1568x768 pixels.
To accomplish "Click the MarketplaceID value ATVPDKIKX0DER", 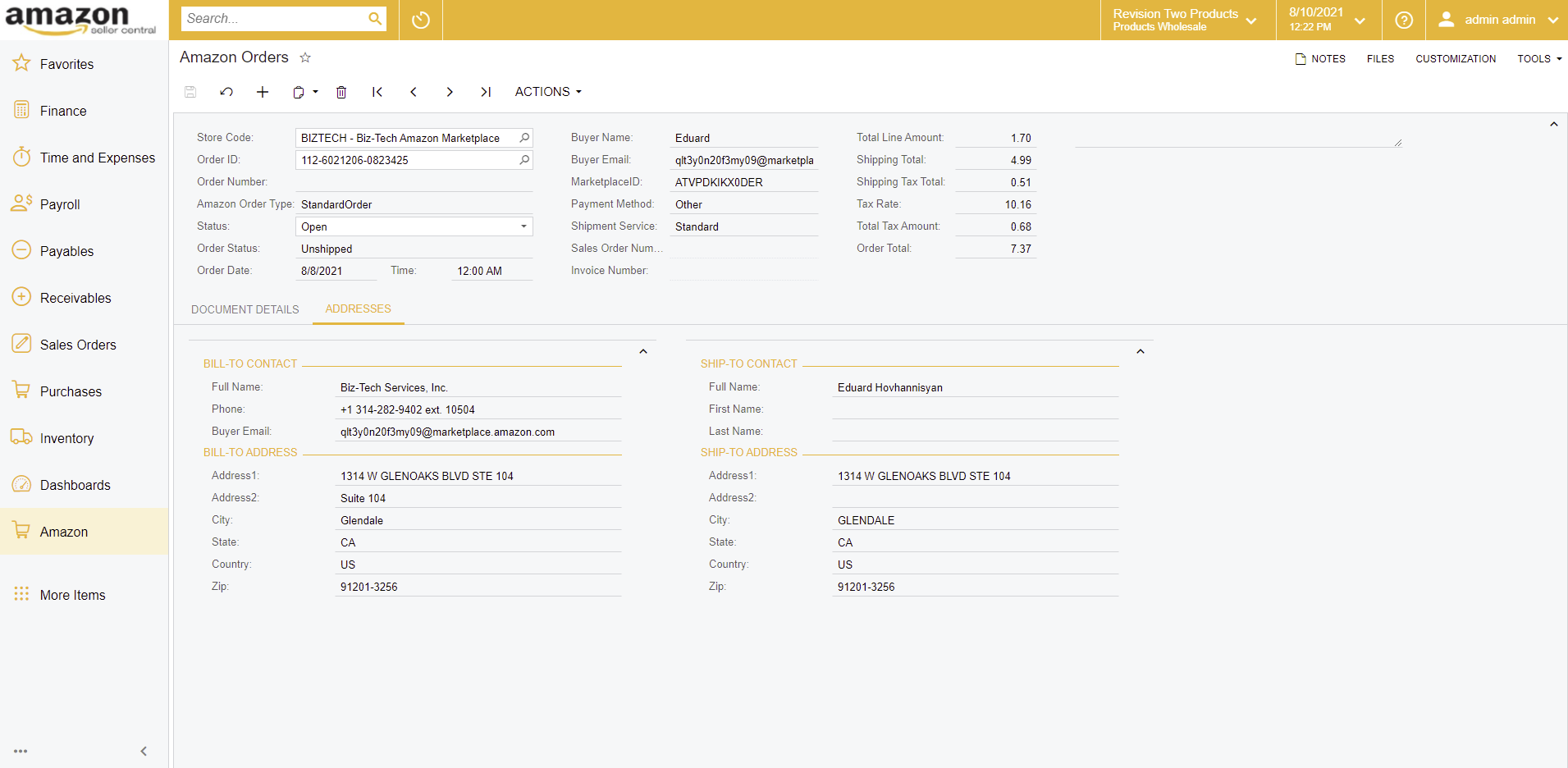I will (x=744, y=182).
